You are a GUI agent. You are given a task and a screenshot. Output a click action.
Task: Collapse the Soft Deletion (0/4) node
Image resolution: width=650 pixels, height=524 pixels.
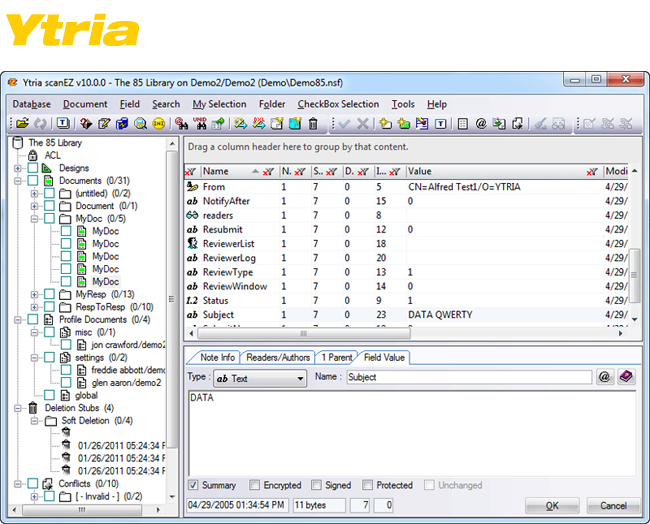[34, 421]
